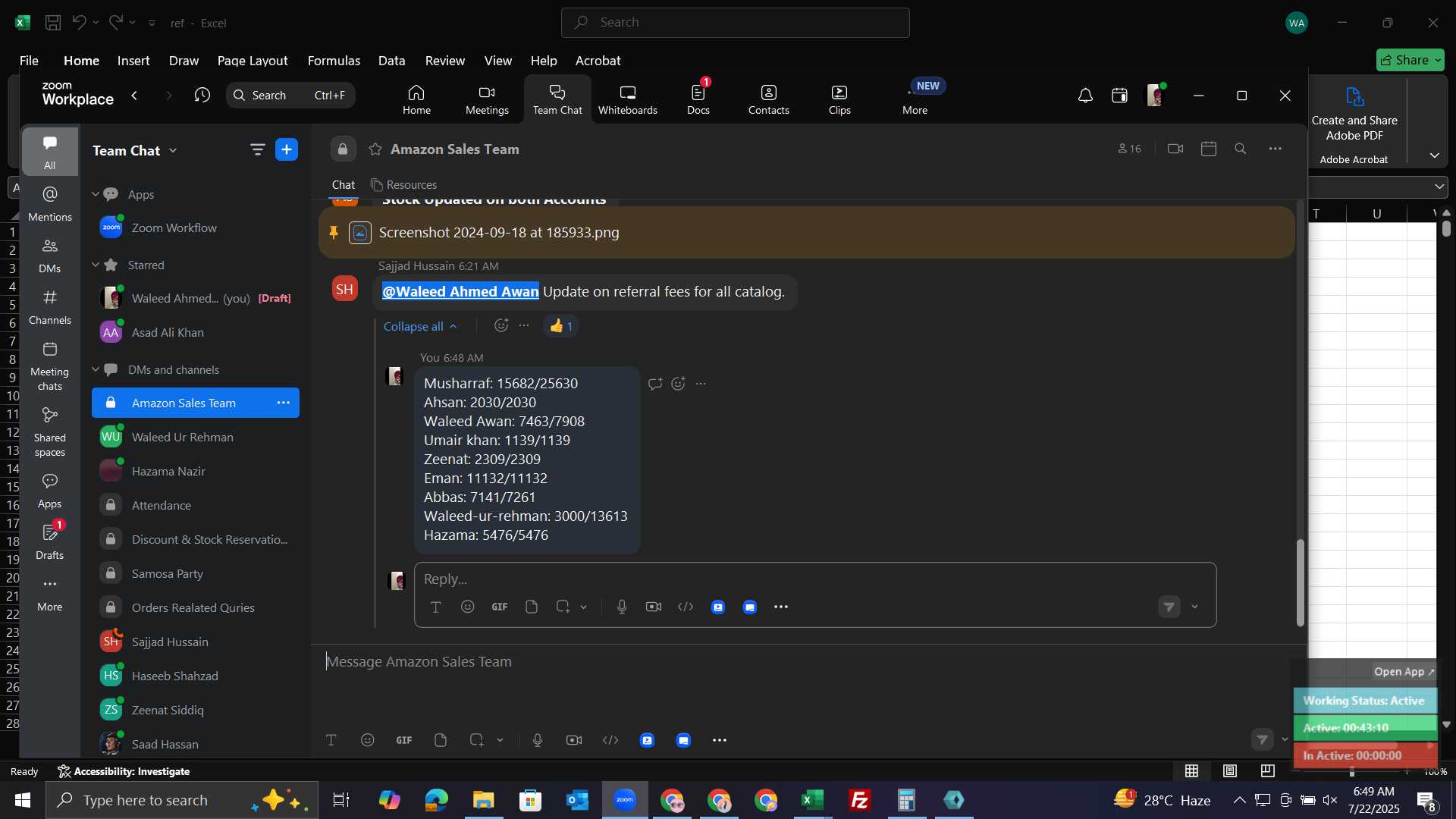Image resolution: width=1456 pixels, height=819 pixels.
Task: Click Open App in tracker widget
Action: [1404, 672]
